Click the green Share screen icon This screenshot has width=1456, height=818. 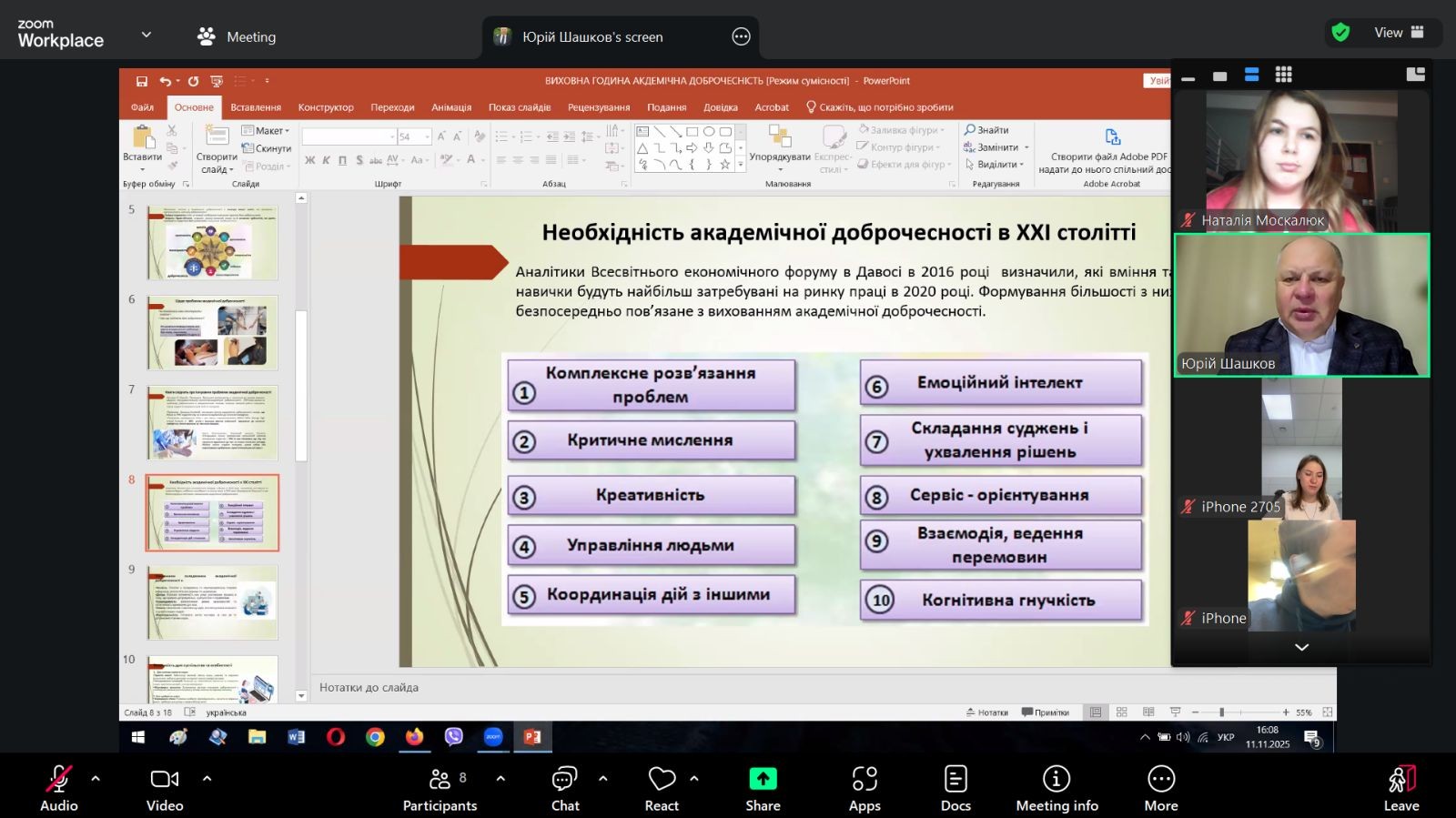click(x=763, y=780)
